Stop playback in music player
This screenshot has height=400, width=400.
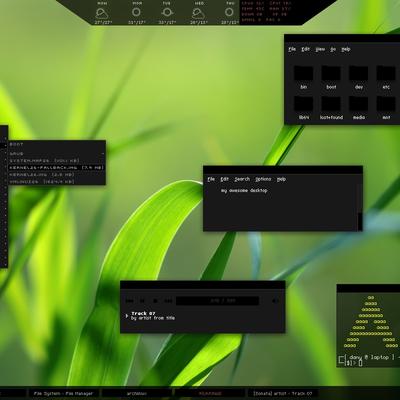click(155, 301)
